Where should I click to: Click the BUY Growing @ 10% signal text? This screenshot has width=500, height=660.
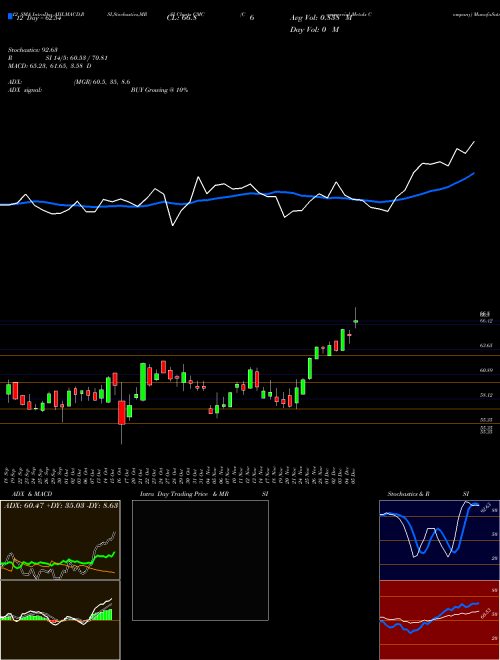pyautogui.click(x=159, y=90)
